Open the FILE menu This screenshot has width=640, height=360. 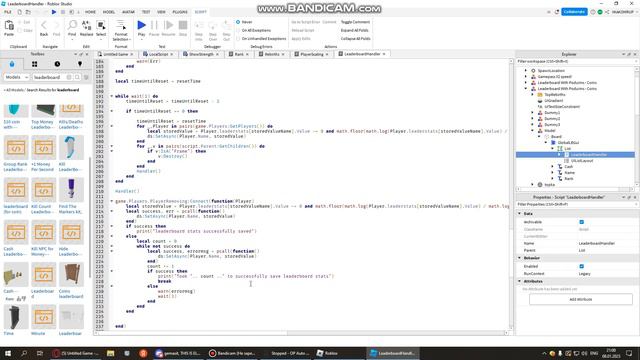tap(7, 12)
